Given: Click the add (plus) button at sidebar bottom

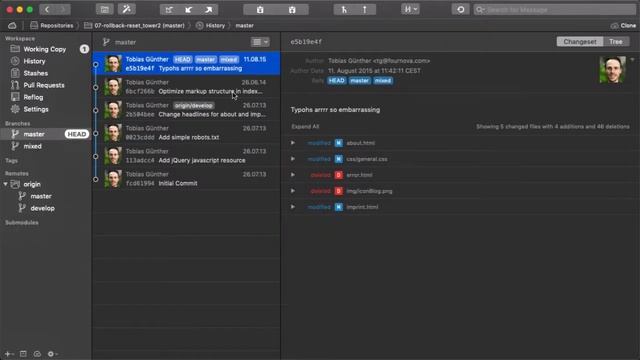Looking at the screenshot, I should click(8, 354).
